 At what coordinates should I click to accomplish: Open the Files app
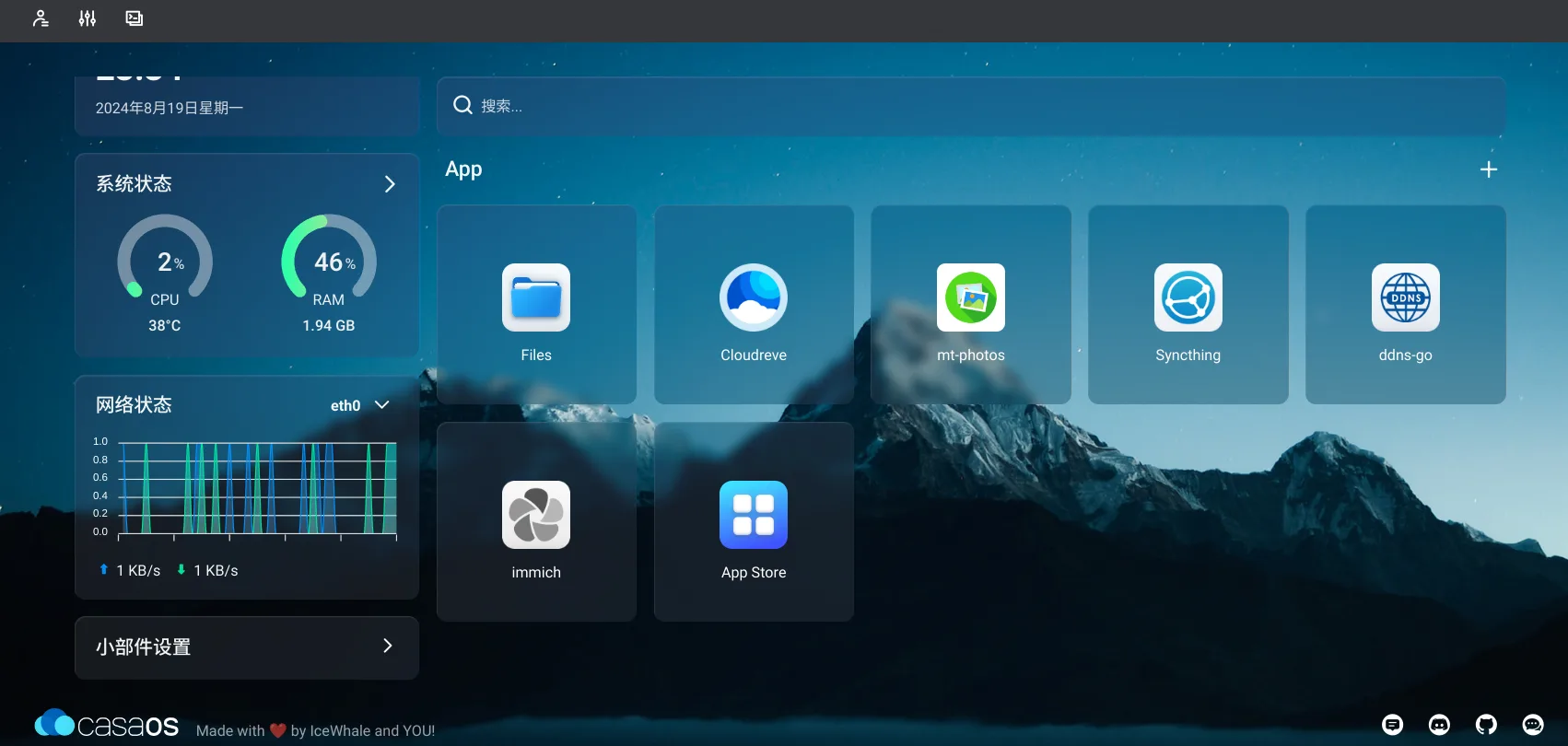pos(536,305)
